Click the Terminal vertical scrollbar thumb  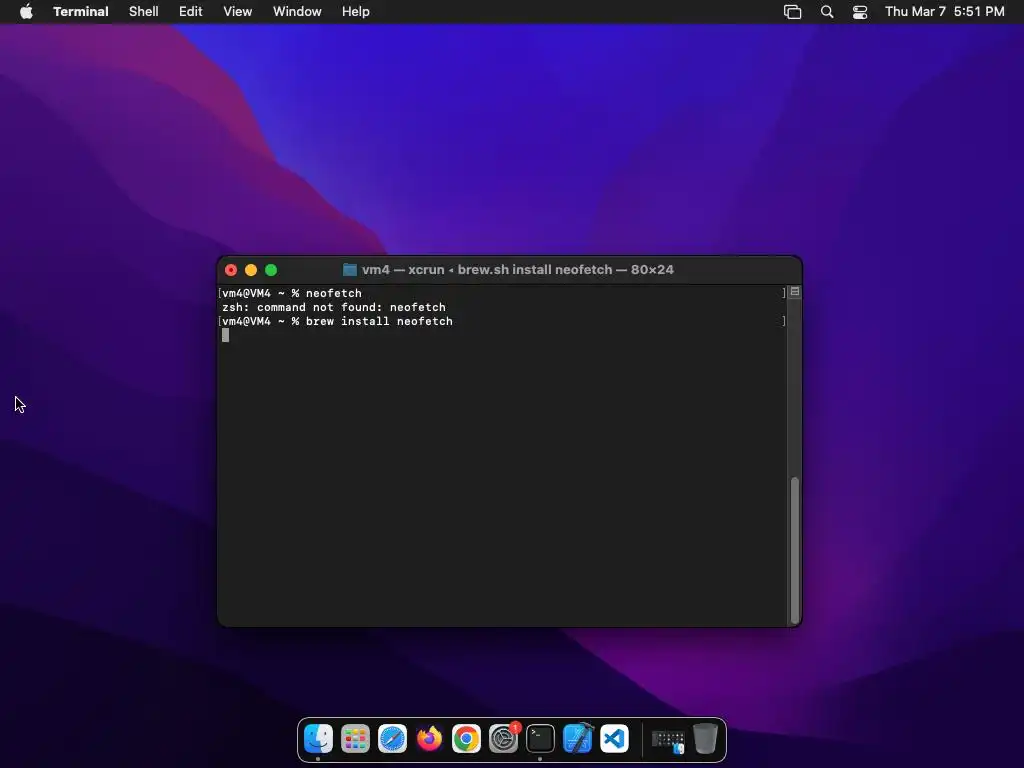(795, 550)
